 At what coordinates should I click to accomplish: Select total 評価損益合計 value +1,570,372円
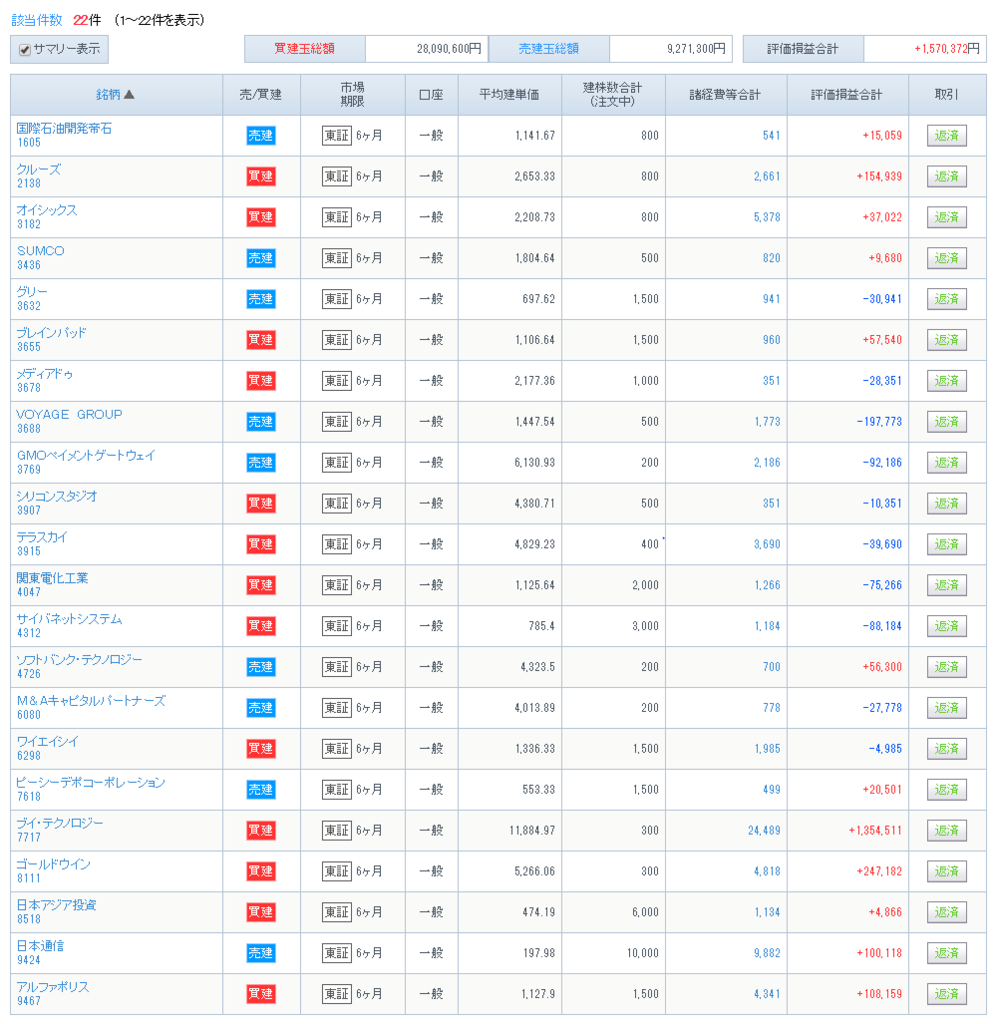pyautogui.click(x=947, y=49)
